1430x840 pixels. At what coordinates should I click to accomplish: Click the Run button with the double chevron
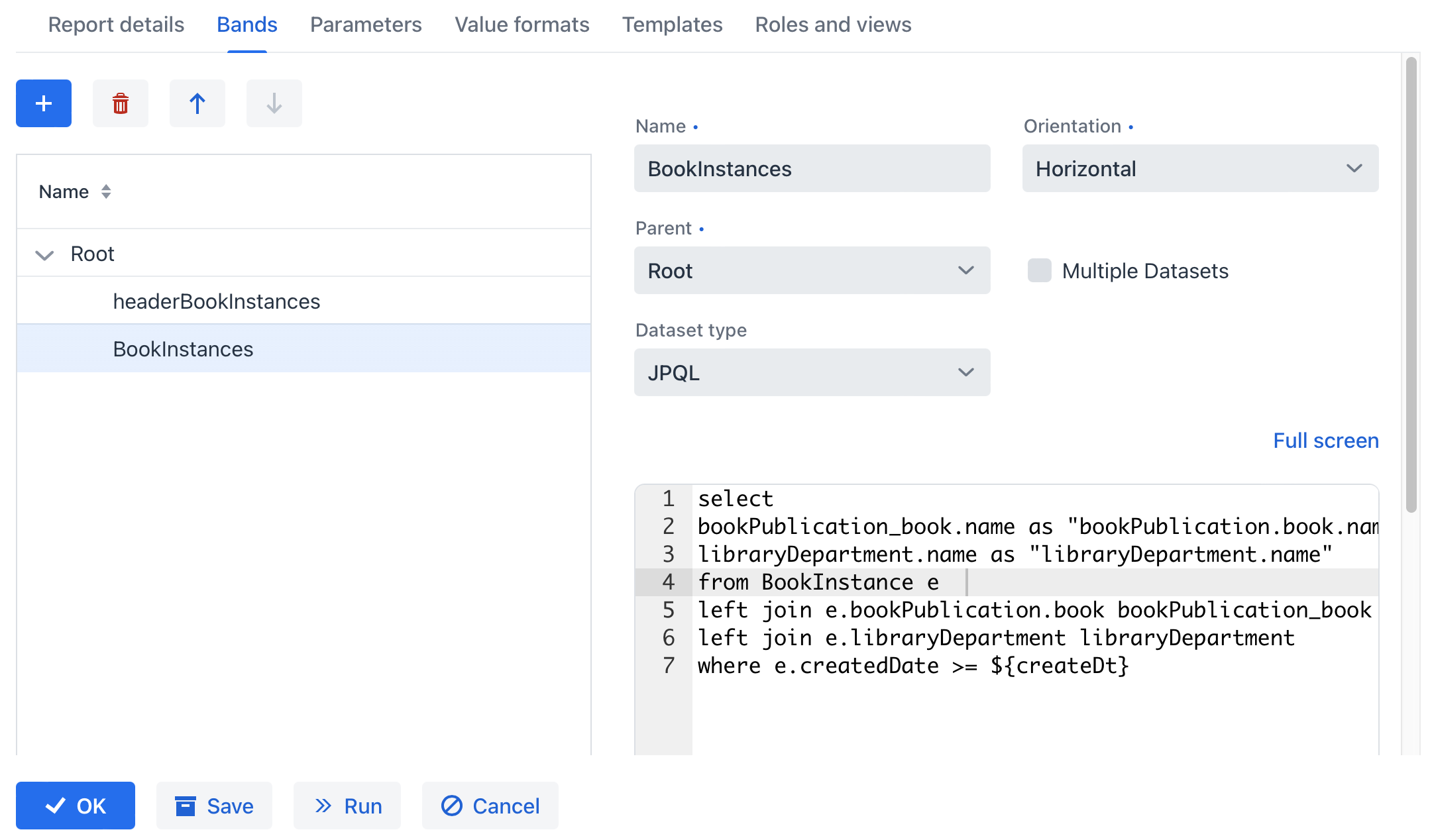point(347,806)
